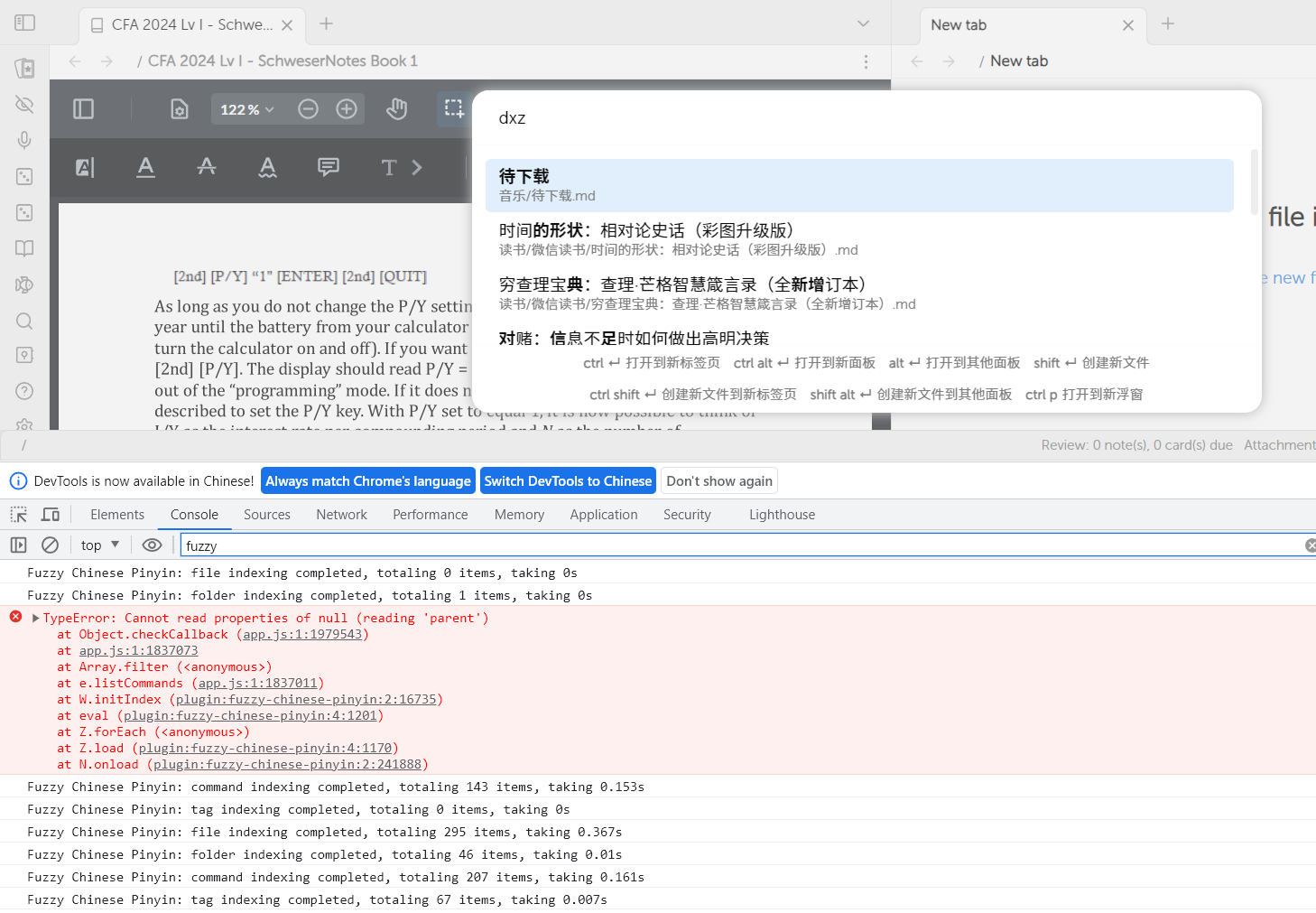Select the text (T) annotation tool
This screenshot has height=913, width=1316.
click(x=388, y=167)
